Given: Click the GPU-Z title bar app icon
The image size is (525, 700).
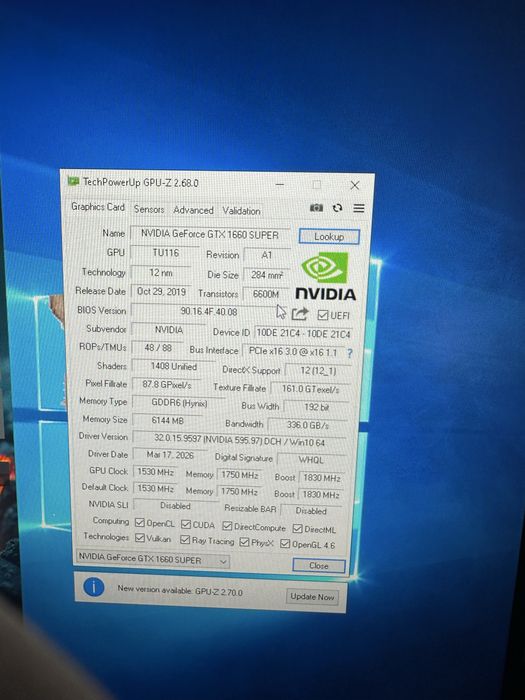Looking at the screenshot, I should point(73,181).
